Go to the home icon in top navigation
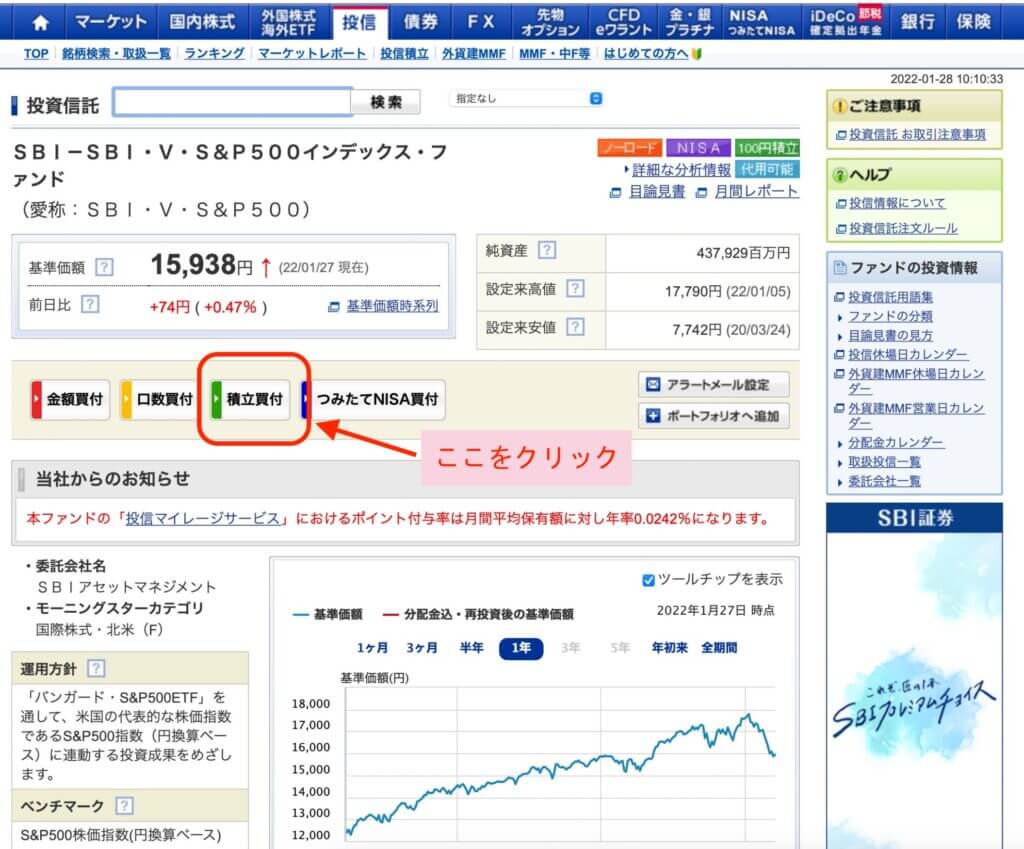Screen dimensions: 1024x849 tap(40, 23)
